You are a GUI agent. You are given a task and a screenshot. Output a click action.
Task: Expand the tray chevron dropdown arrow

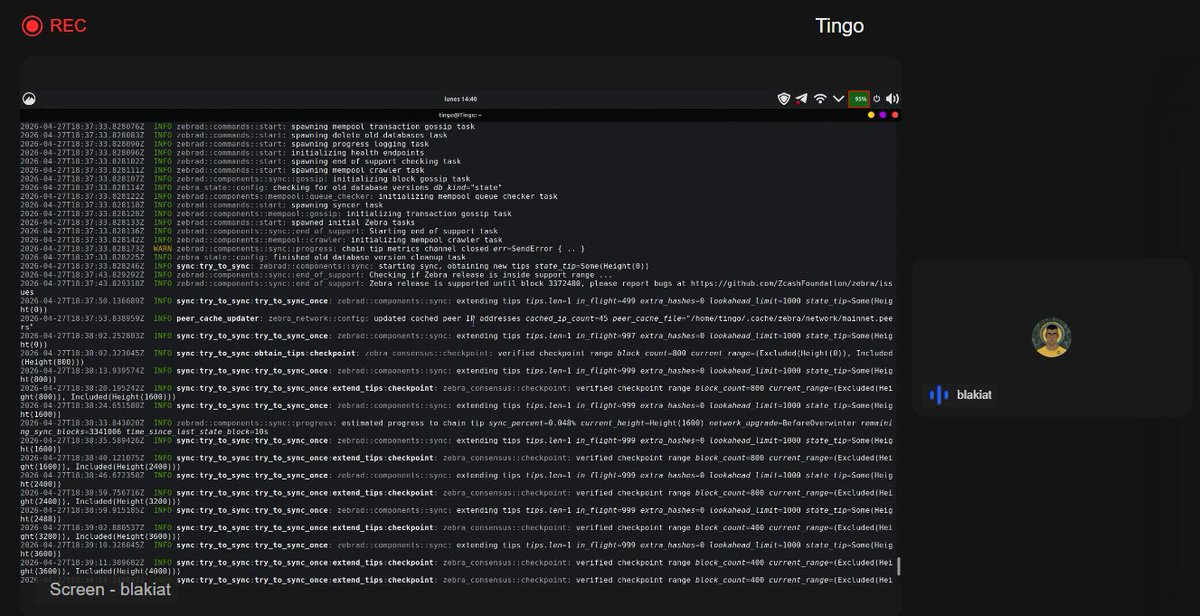coord(838,99)
